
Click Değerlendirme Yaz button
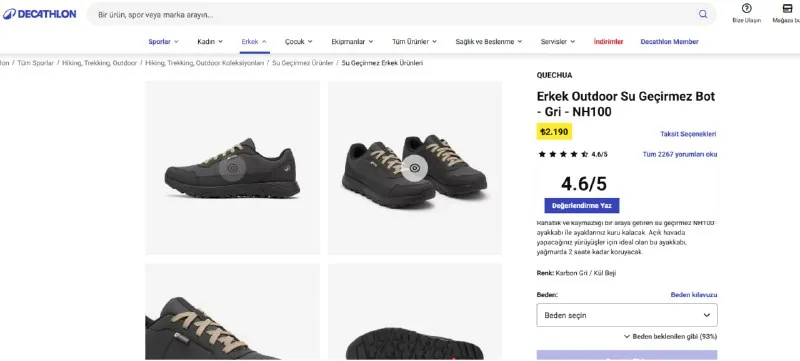click(582, 205)
